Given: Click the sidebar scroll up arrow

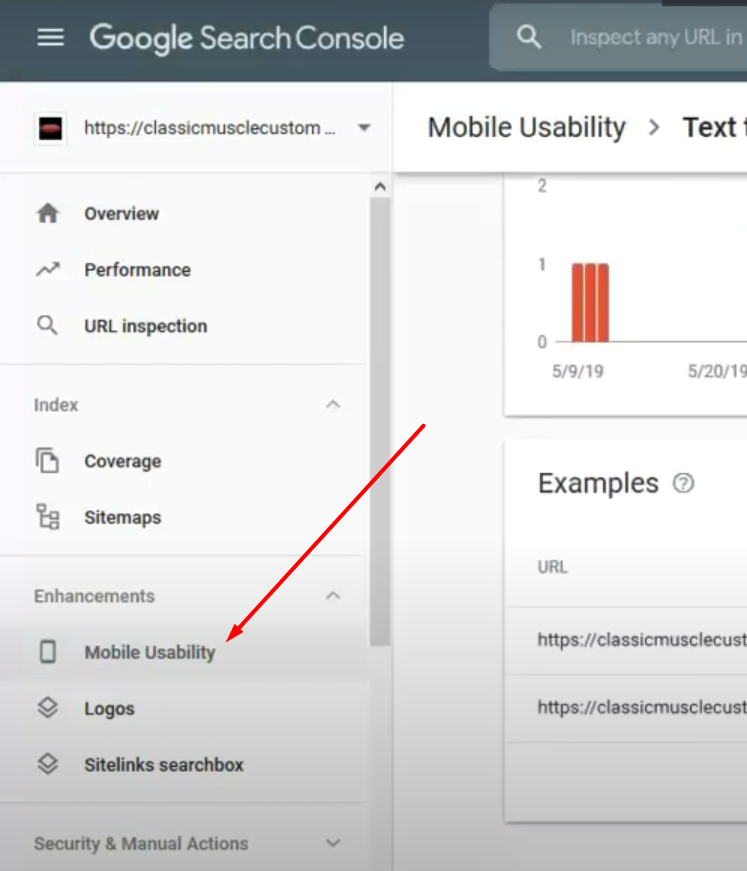Looking at the screenshot, I should pyautogui.click(x=380, y=187).
